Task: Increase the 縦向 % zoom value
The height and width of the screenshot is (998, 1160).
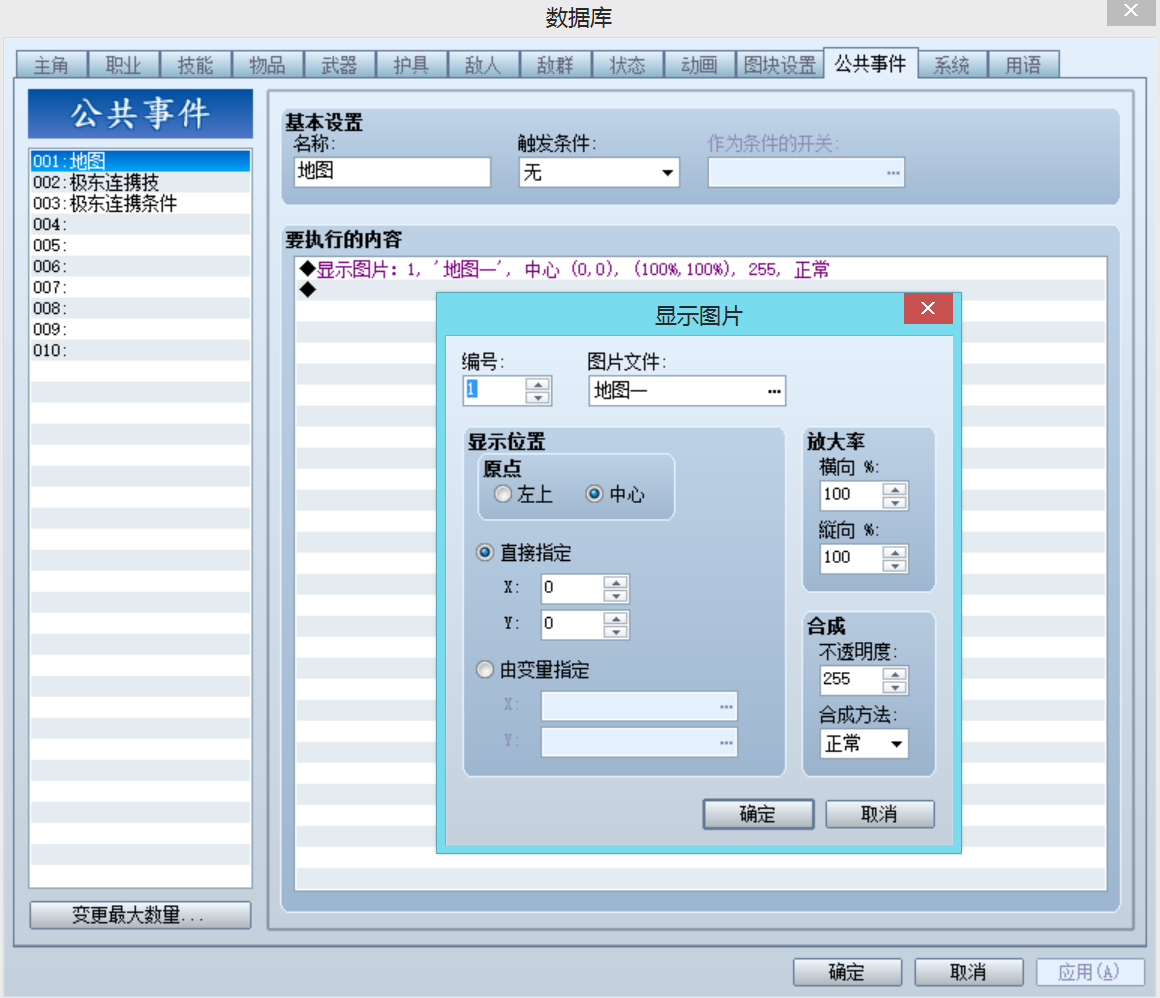Action: pyautogui.click(x=894, y=552)
